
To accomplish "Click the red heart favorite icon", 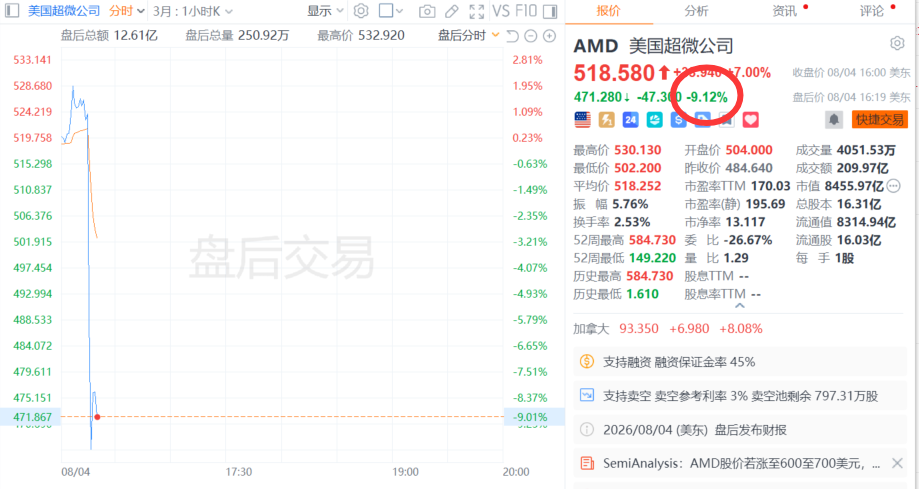I will coord(750,120).
